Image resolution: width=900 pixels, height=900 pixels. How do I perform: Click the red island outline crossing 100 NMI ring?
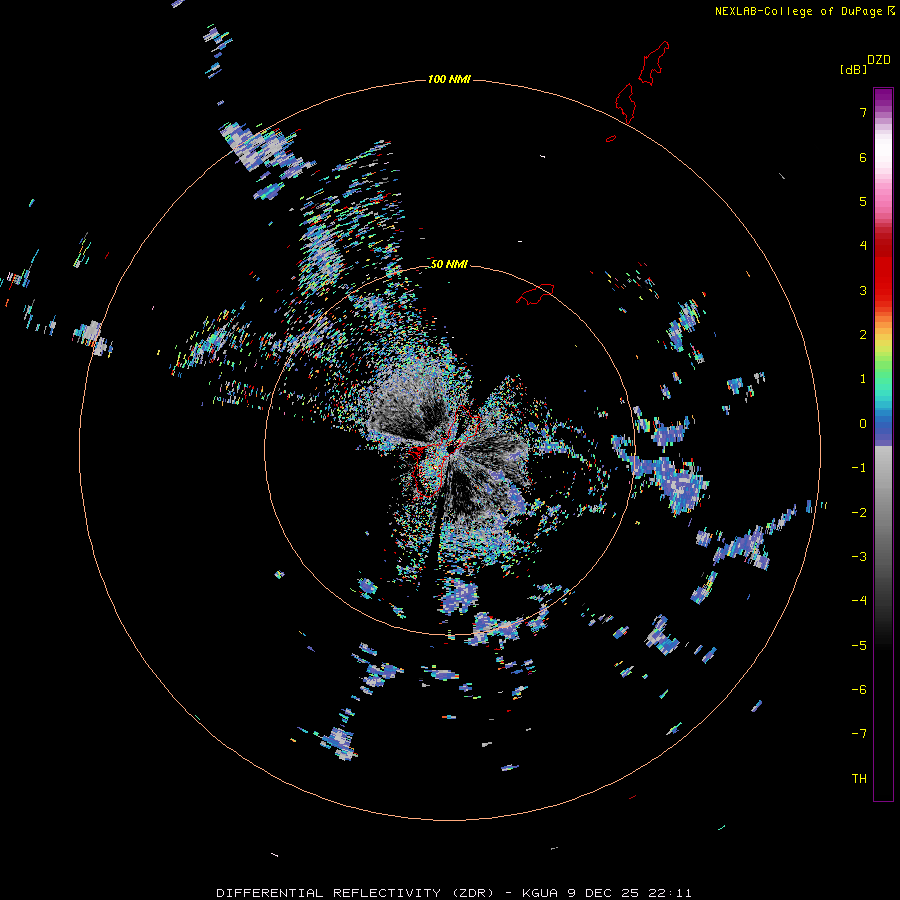(x=625, y=104)
